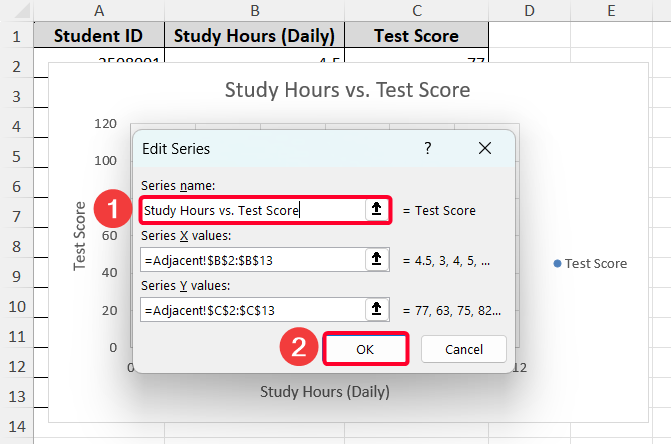Screen dimensions: 671x444
Task: Select the column E header
Action: click(610, 10)
